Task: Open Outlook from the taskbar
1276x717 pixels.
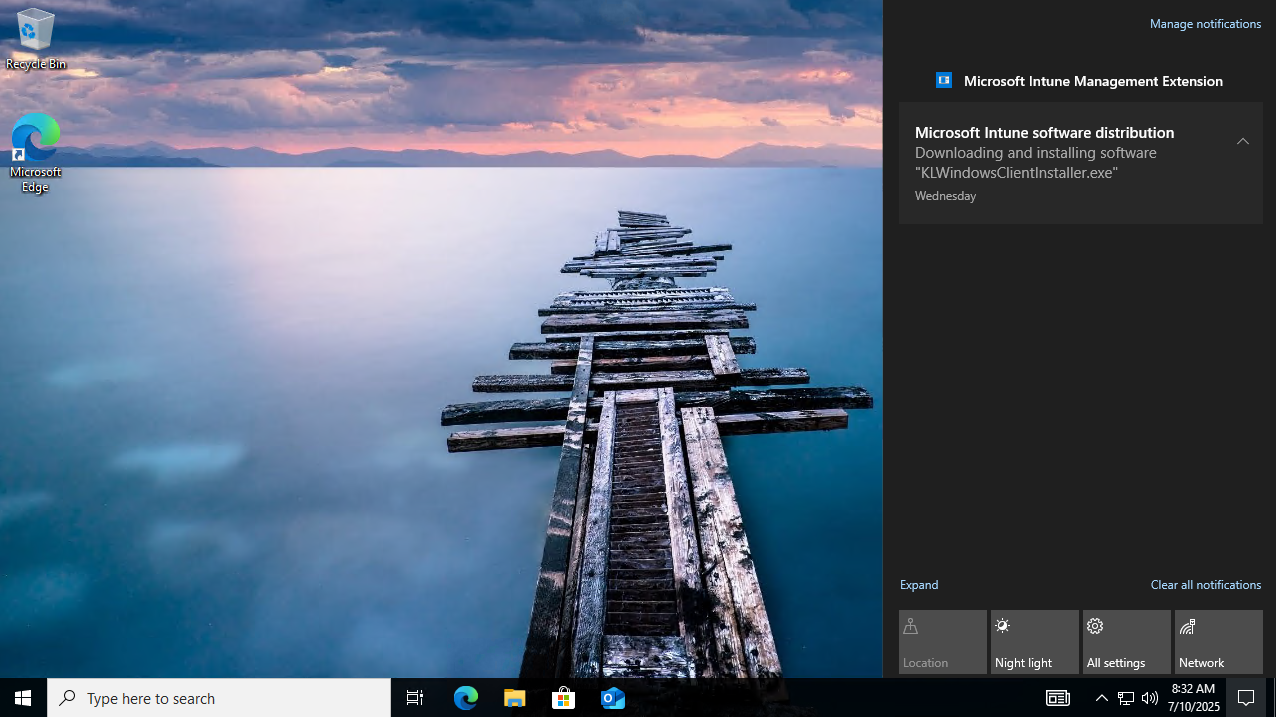Action: click(613, 698)
